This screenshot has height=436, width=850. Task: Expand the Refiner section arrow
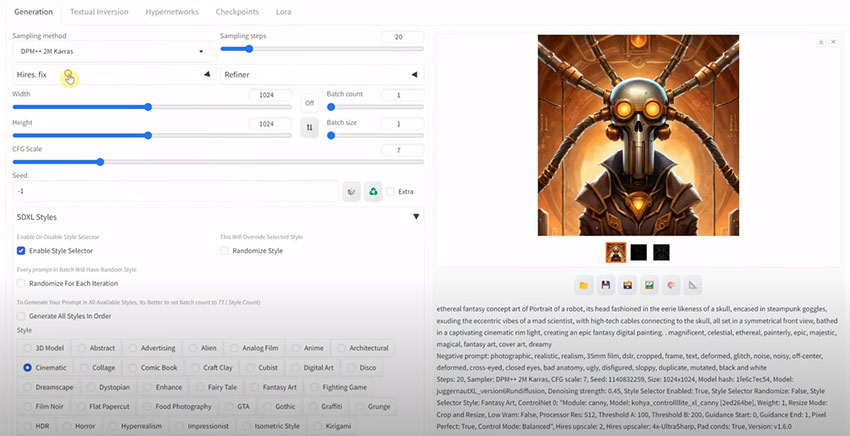point(414,74)
